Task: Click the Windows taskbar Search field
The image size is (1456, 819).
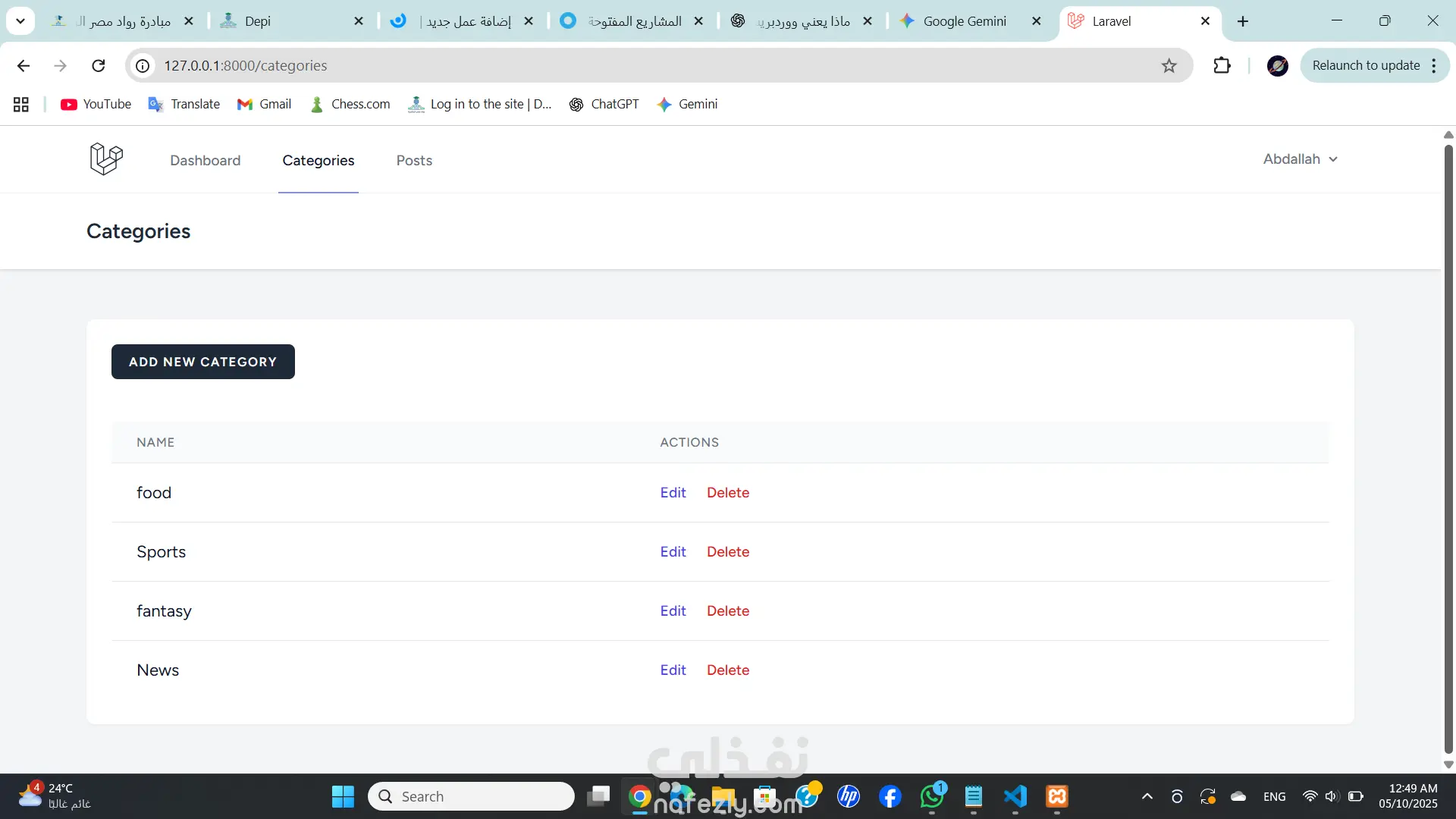Action: tap(472, 796)
